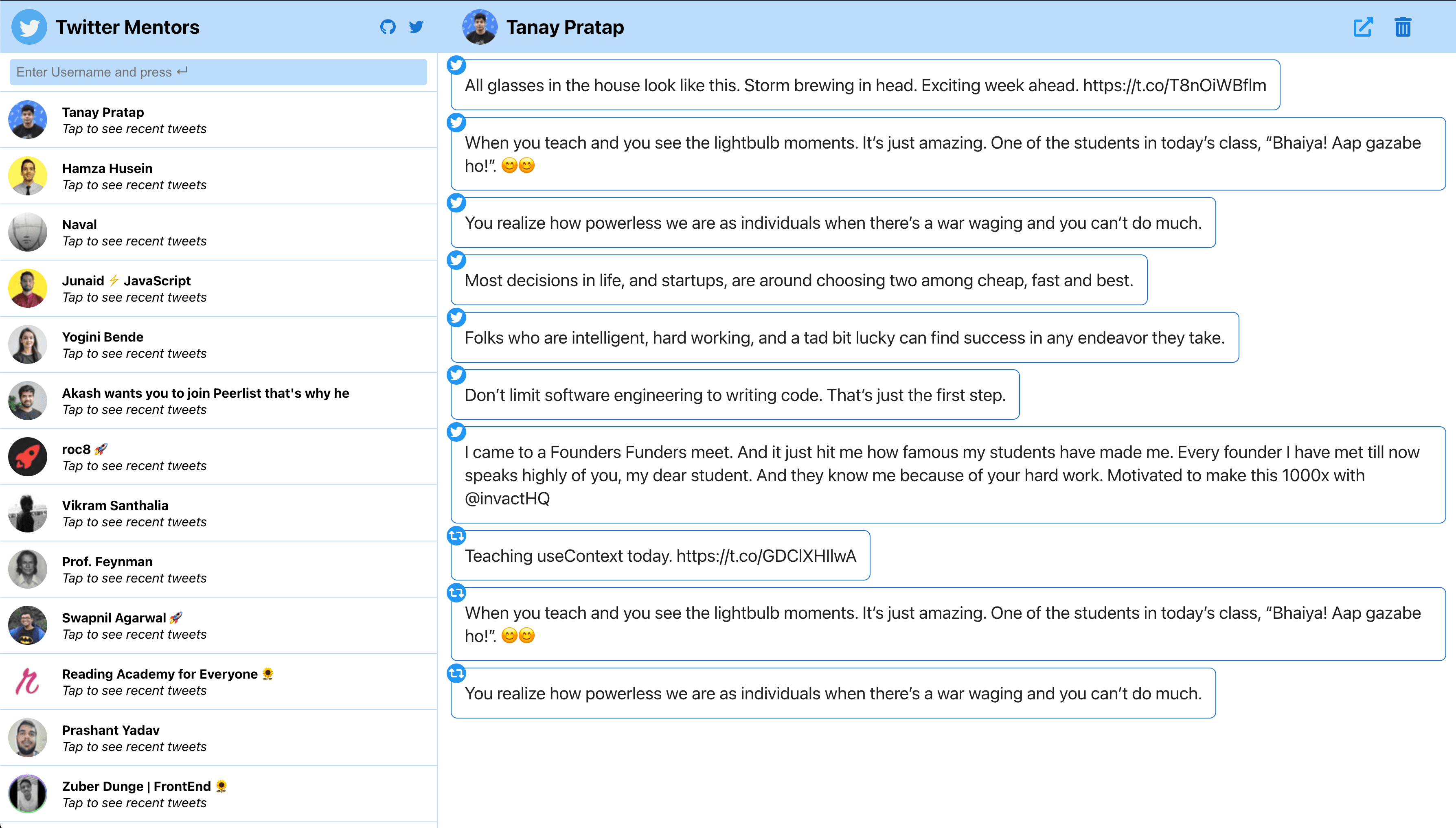The height and width of the screenshot is (828, 1456).
Task: Open Tanay Pratap's profile in new window icon
Action: pyautogui.click(x=1363, y=27)
